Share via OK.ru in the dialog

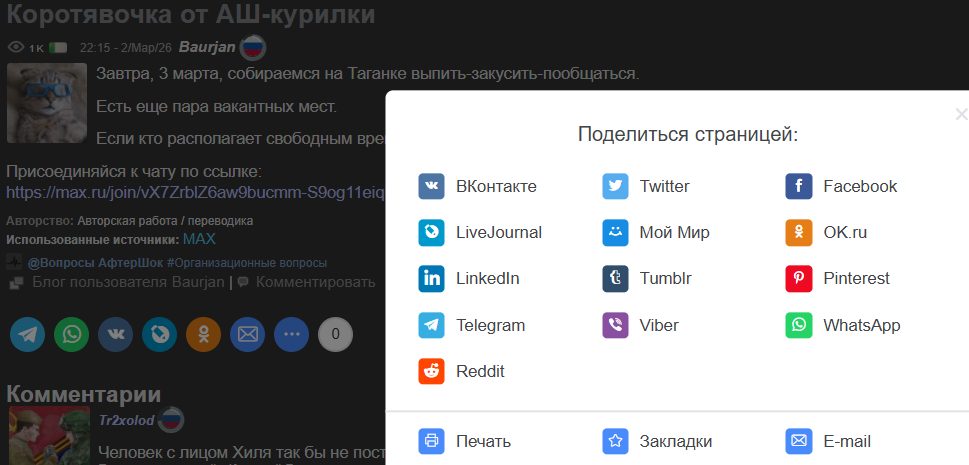pos(826,233)
